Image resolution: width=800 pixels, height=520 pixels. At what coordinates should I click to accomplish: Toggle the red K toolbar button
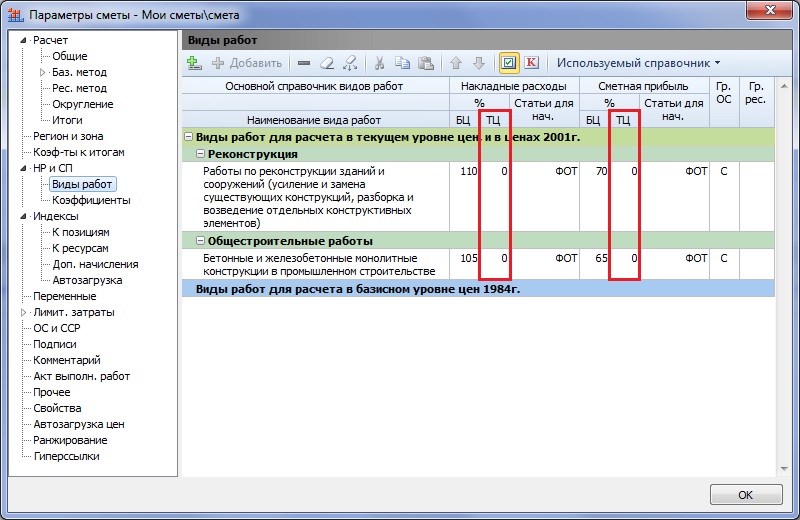[x=532, y=63]
